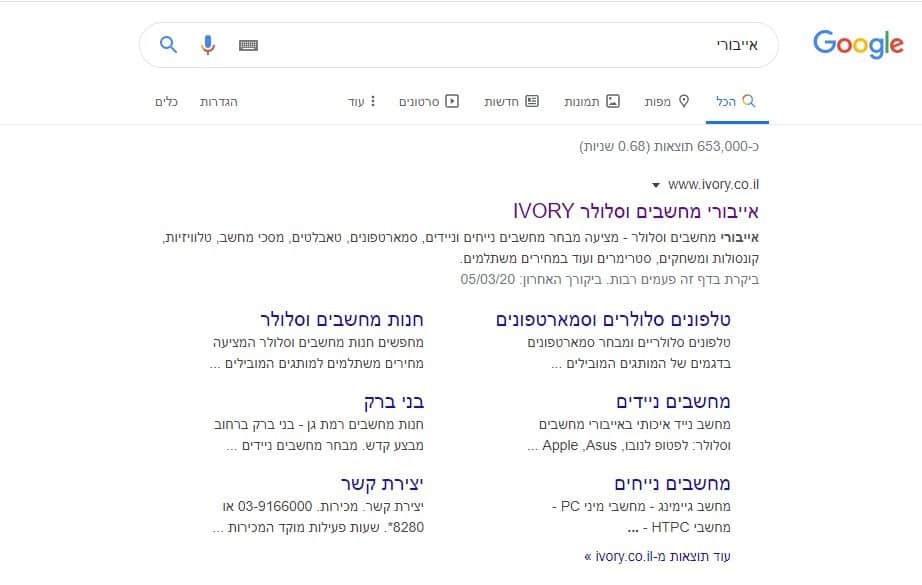Click phone number 03-9166000 text
Viewport: 922px width, 585px height.
coord(275,506)
